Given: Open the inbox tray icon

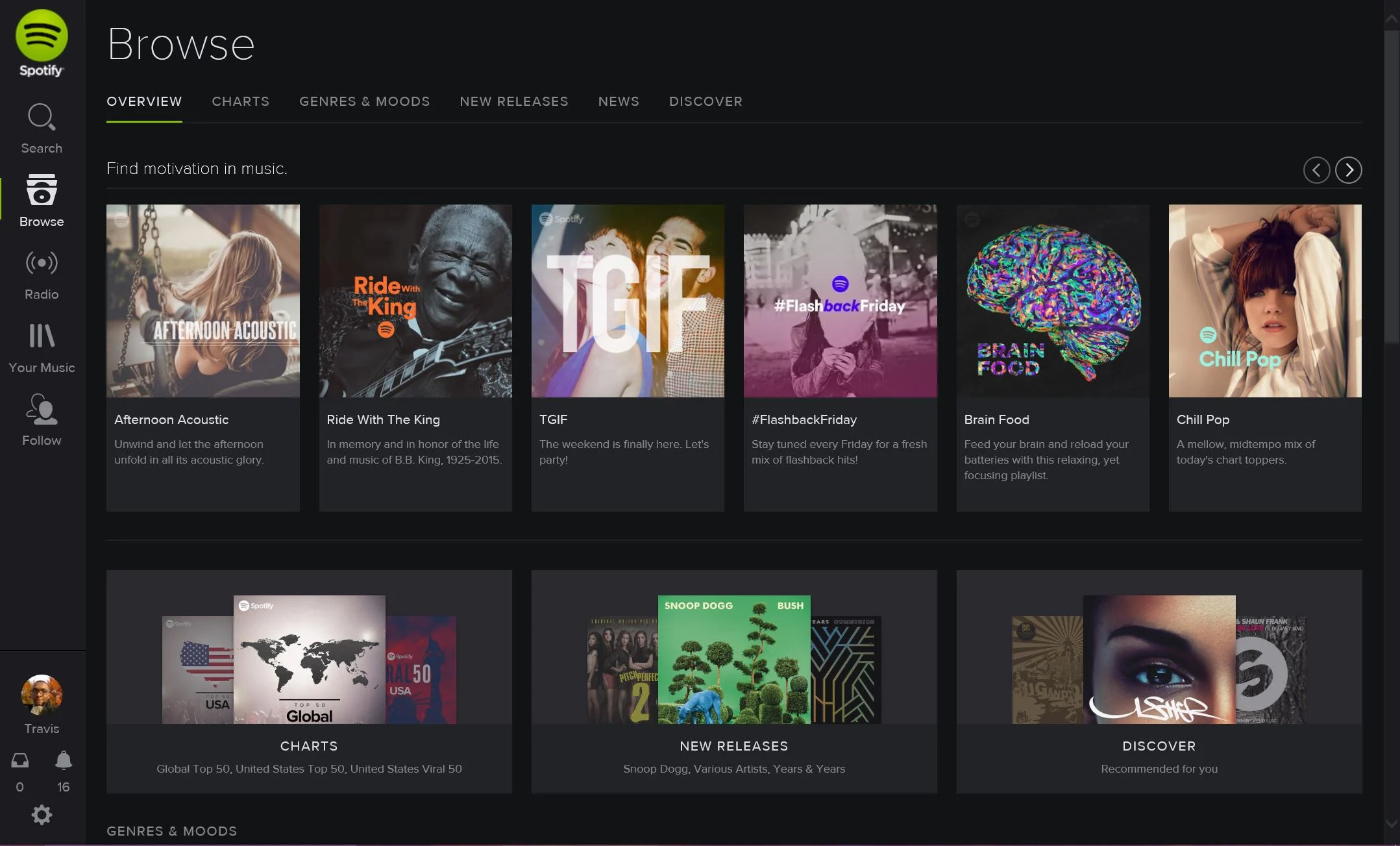Looking at the screenshot, I should coord(20,760).
